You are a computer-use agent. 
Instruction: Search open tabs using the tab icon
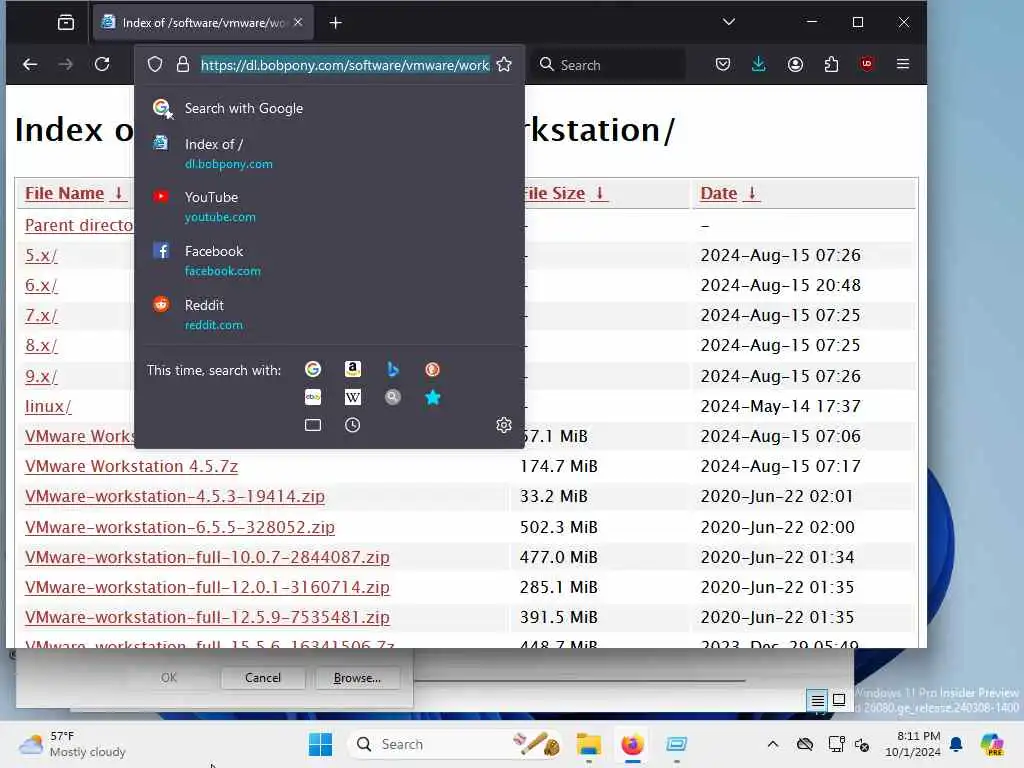click(x=313, y=425)
